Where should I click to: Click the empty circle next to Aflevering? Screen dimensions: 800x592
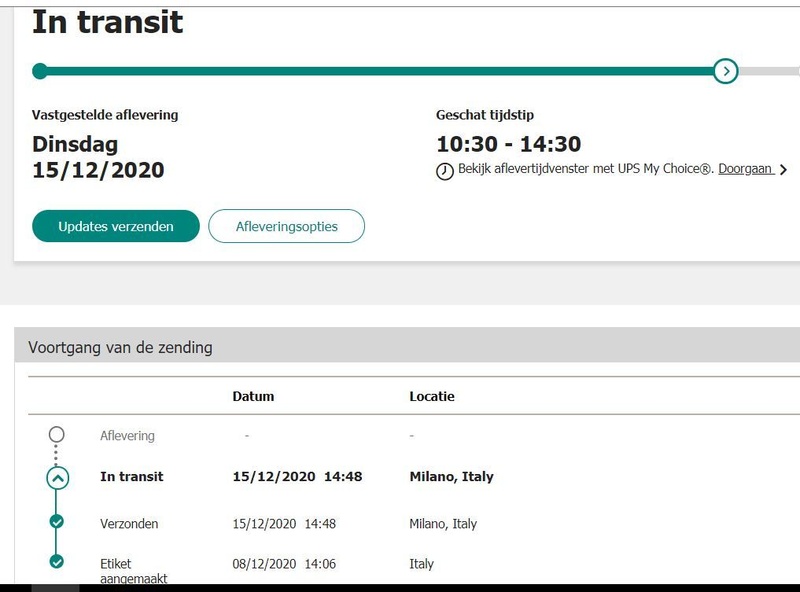click(x=56, y=435)
